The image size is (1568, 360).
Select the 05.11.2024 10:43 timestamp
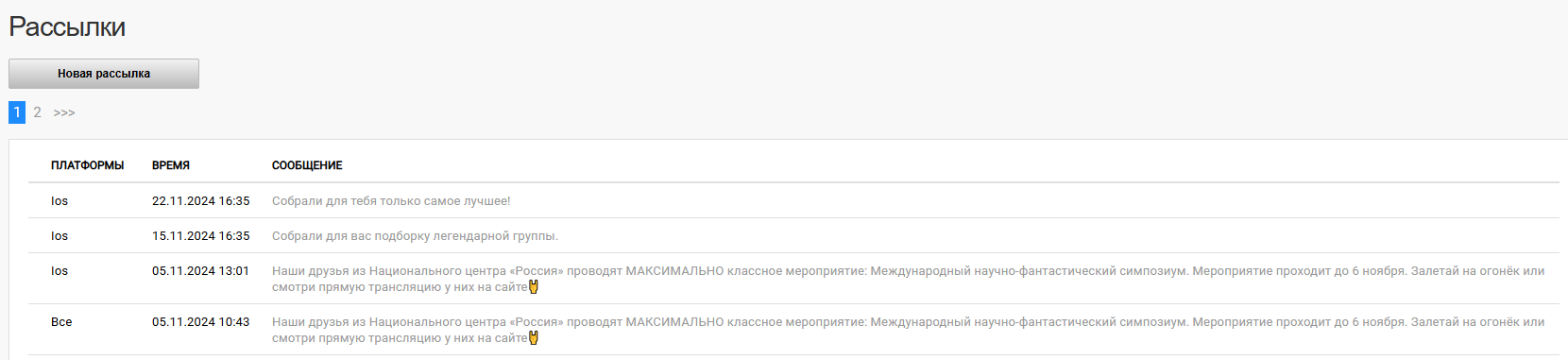point(201,322)
